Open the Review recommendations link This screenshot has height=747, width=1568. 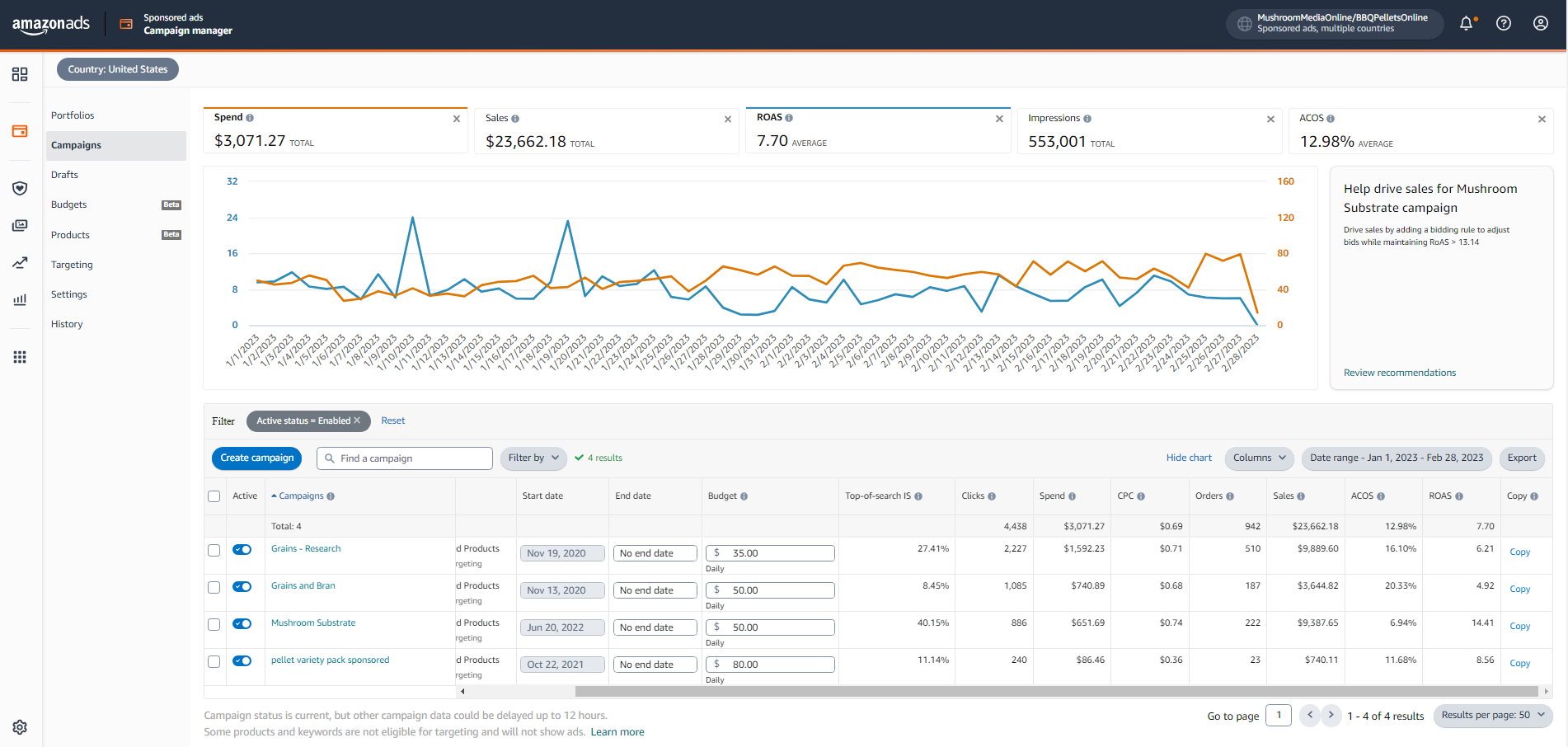click(x=1400, y=373)
